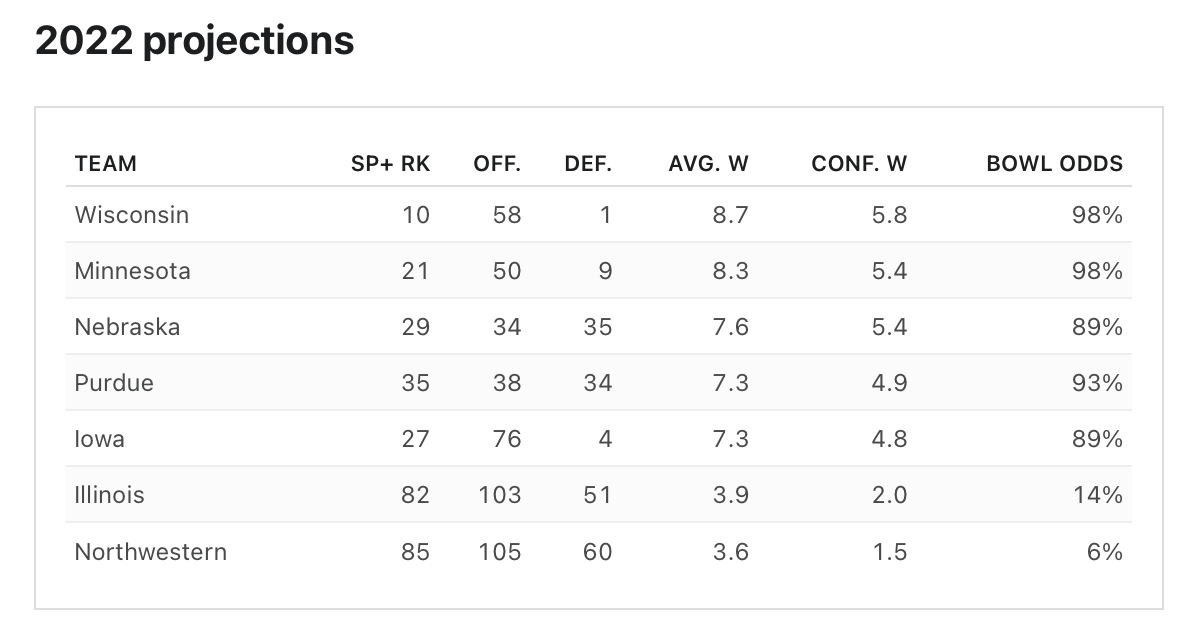Click the TEAM column header
Screen dimensions: 1196x622
coord(105,163)
